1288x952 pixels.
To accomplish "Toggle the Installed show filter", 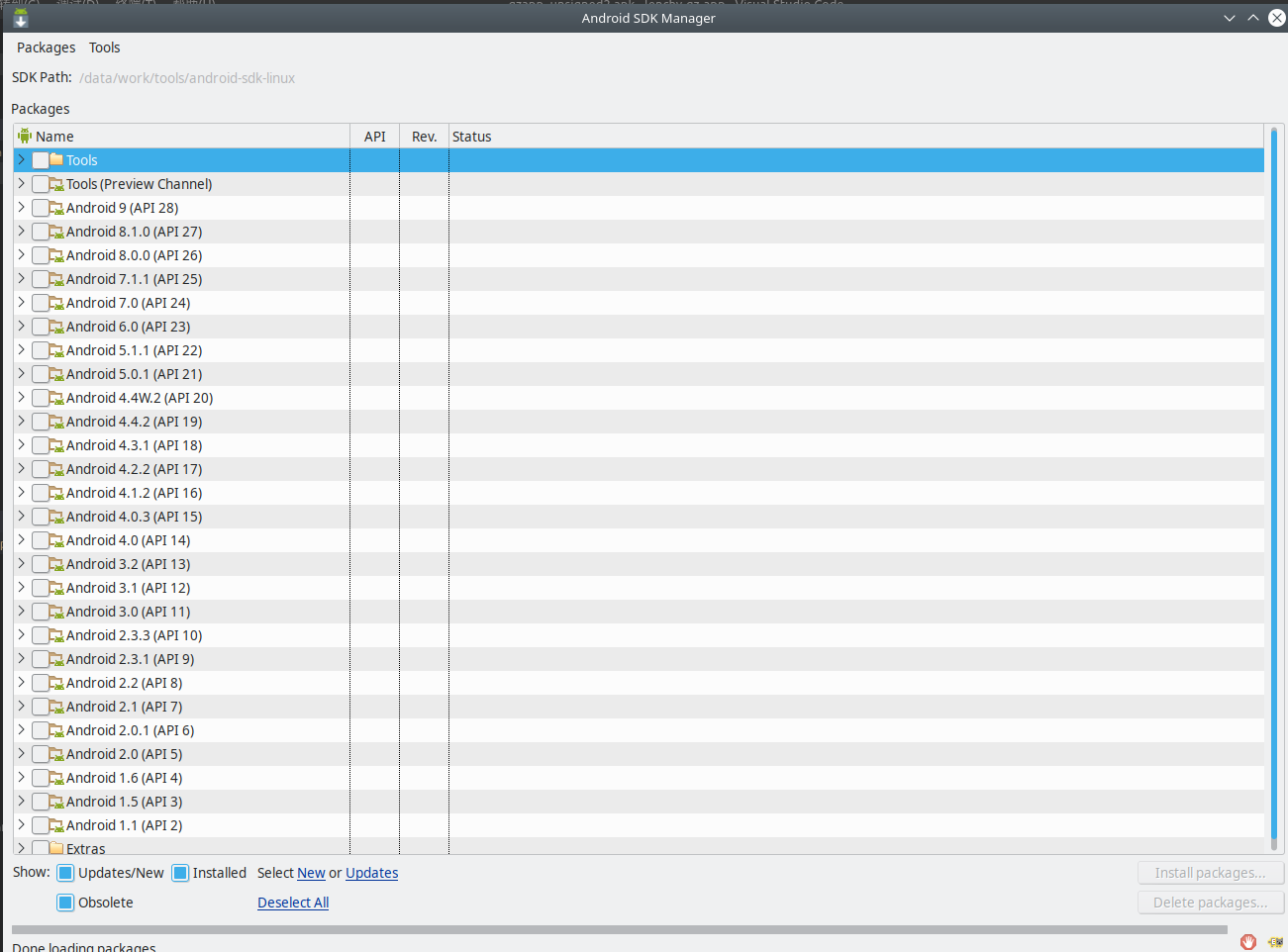I will [x=180, y=873].
